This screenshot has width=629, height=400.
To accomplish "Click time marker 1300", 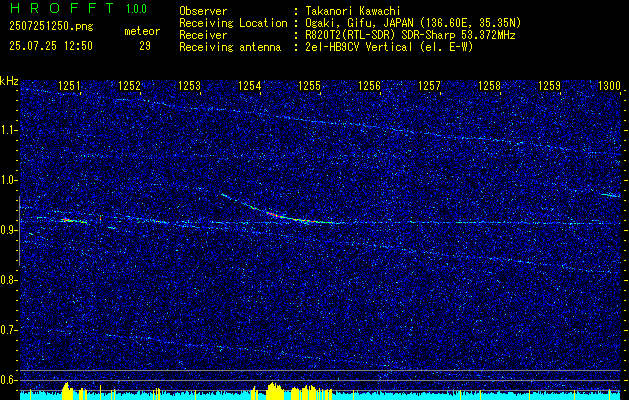I will 609,86.
